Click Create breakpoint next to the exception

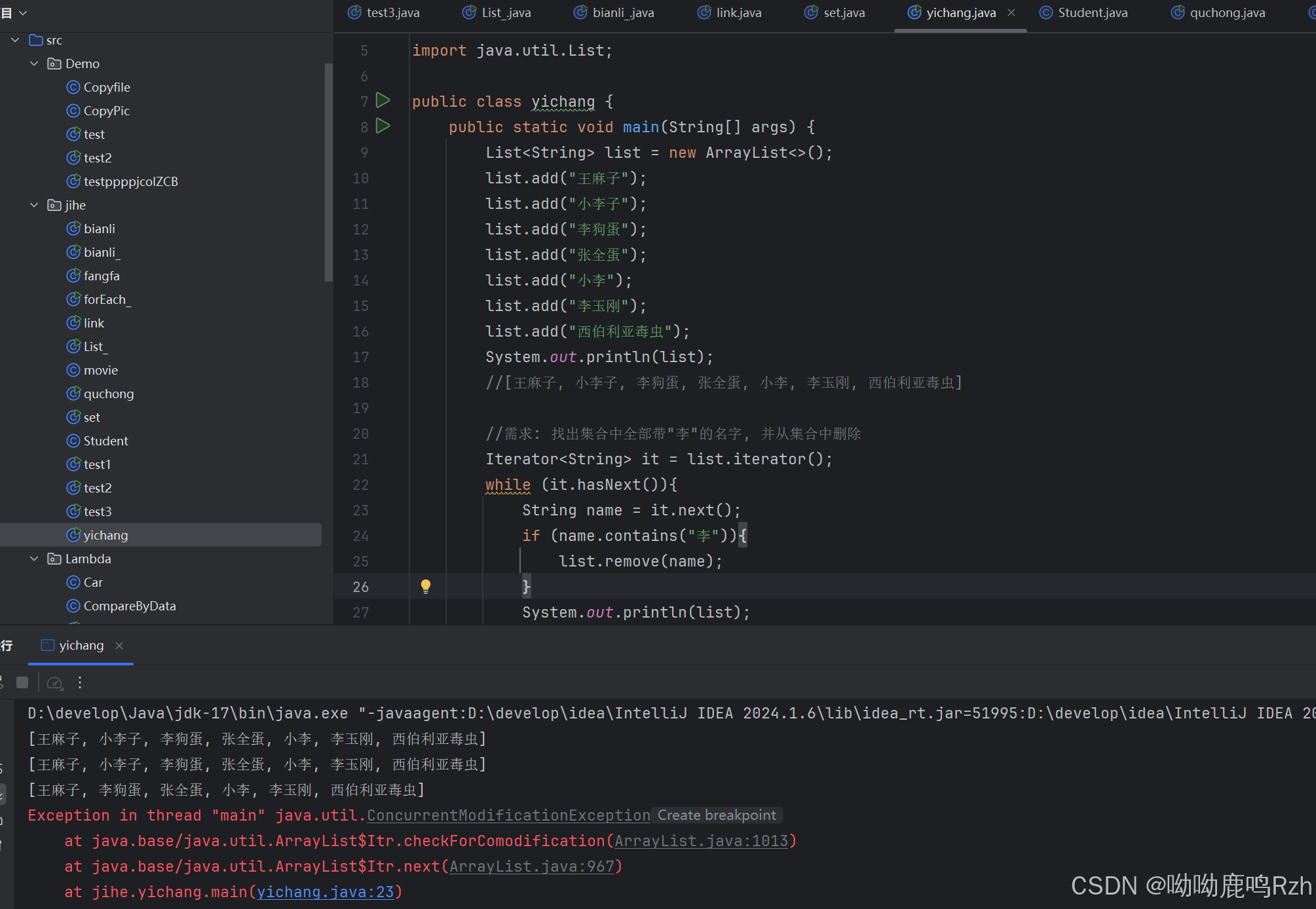pyautogui.click(x=717, y=815)
